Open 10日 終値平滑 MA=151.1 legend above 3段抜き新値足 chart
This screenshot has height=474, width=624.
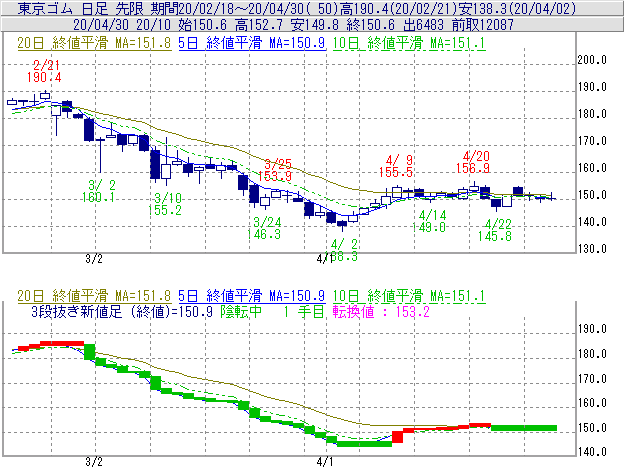(x=409, y=296)
